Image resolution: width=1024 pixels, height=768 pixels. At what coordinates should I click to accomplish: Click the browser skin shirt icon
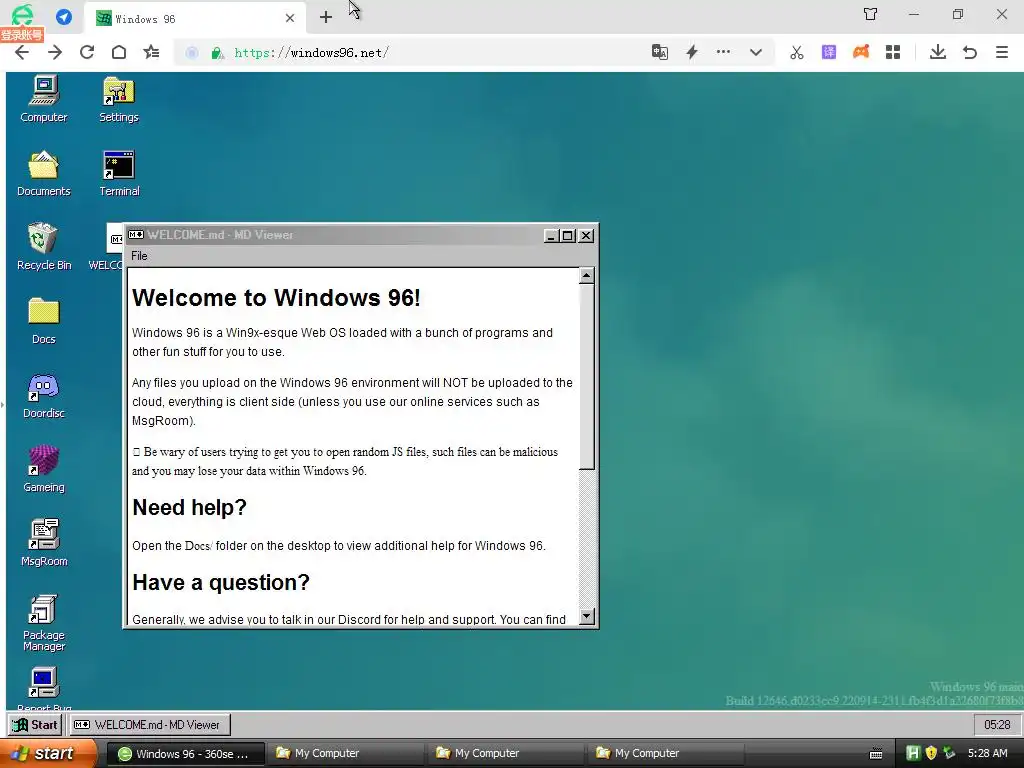(871, 14)
